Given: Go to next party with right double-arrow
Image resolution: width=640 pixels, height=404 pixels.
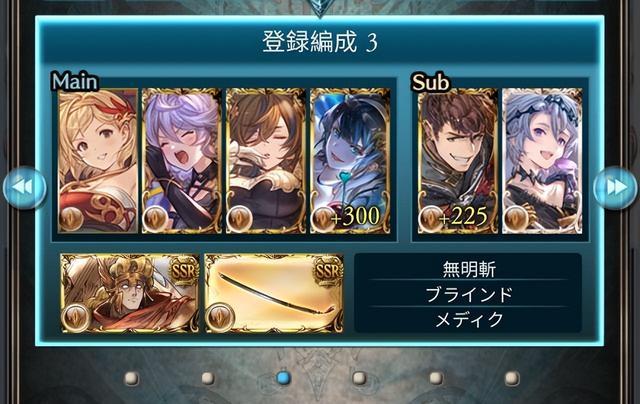Looking at the screenshot, I should pos(615,188).
